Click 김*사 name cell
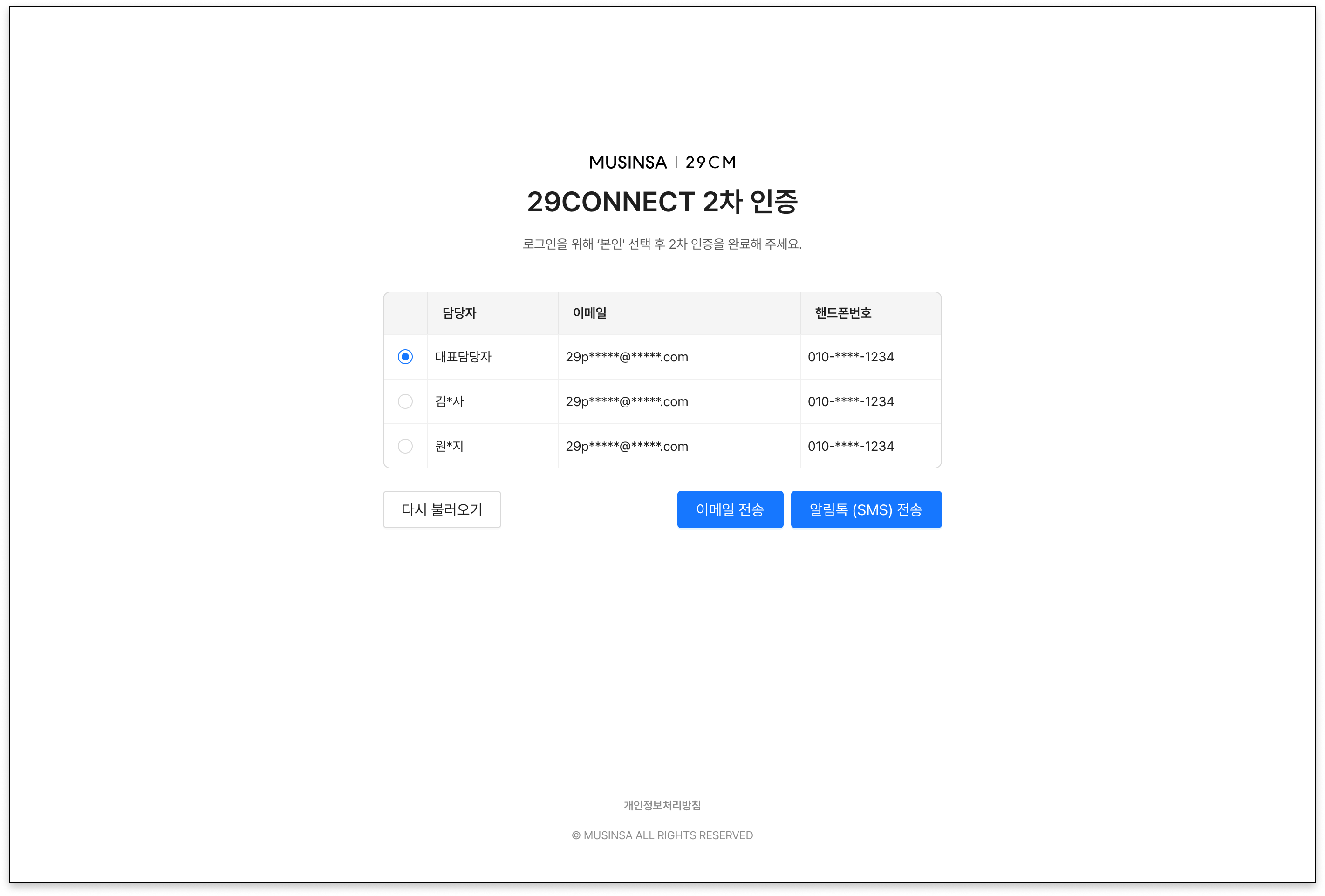Screen dimensions: 1325x896 click(449, 401)
